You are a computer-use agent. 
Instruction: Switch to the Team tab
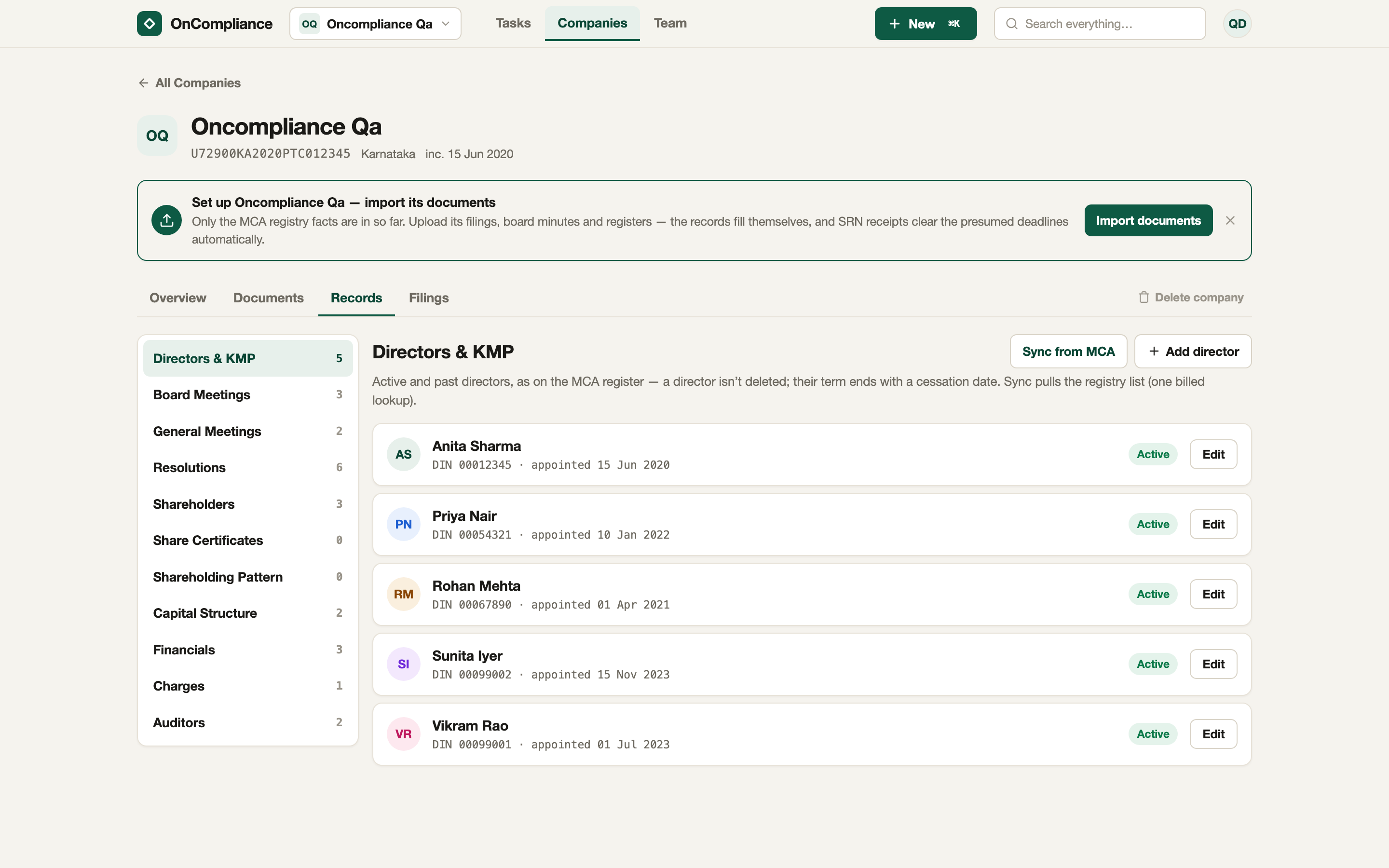670,24
